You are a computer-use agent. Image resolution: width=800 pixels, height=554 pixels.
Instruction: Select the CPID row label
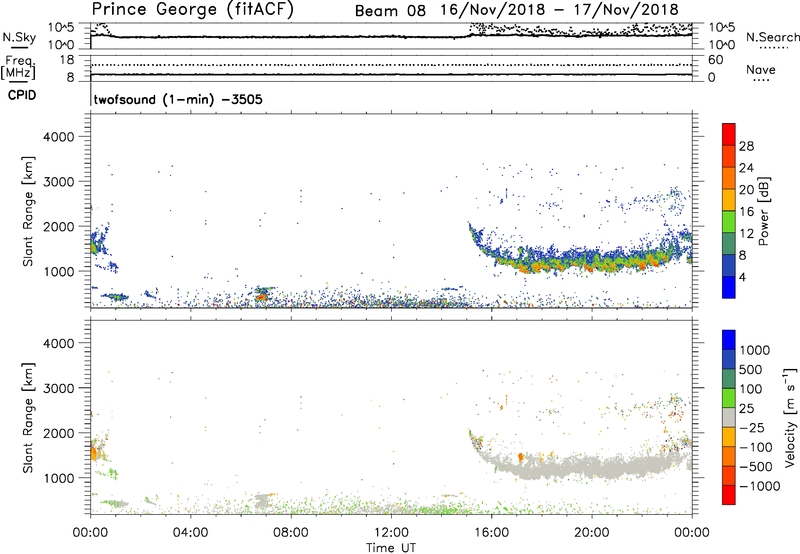[x=22, y=95]
